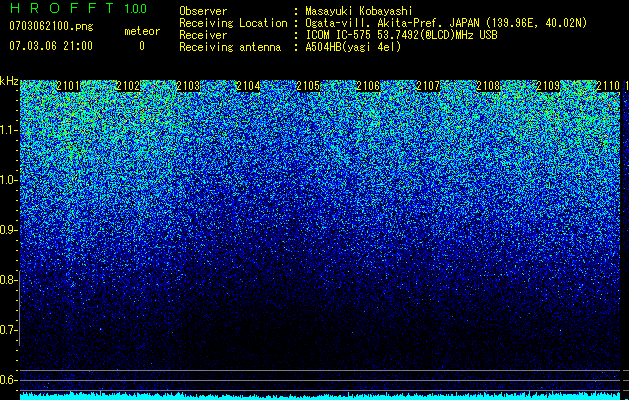
Task: Click the 2102 time marker
Action: click(x=128, y=86)
